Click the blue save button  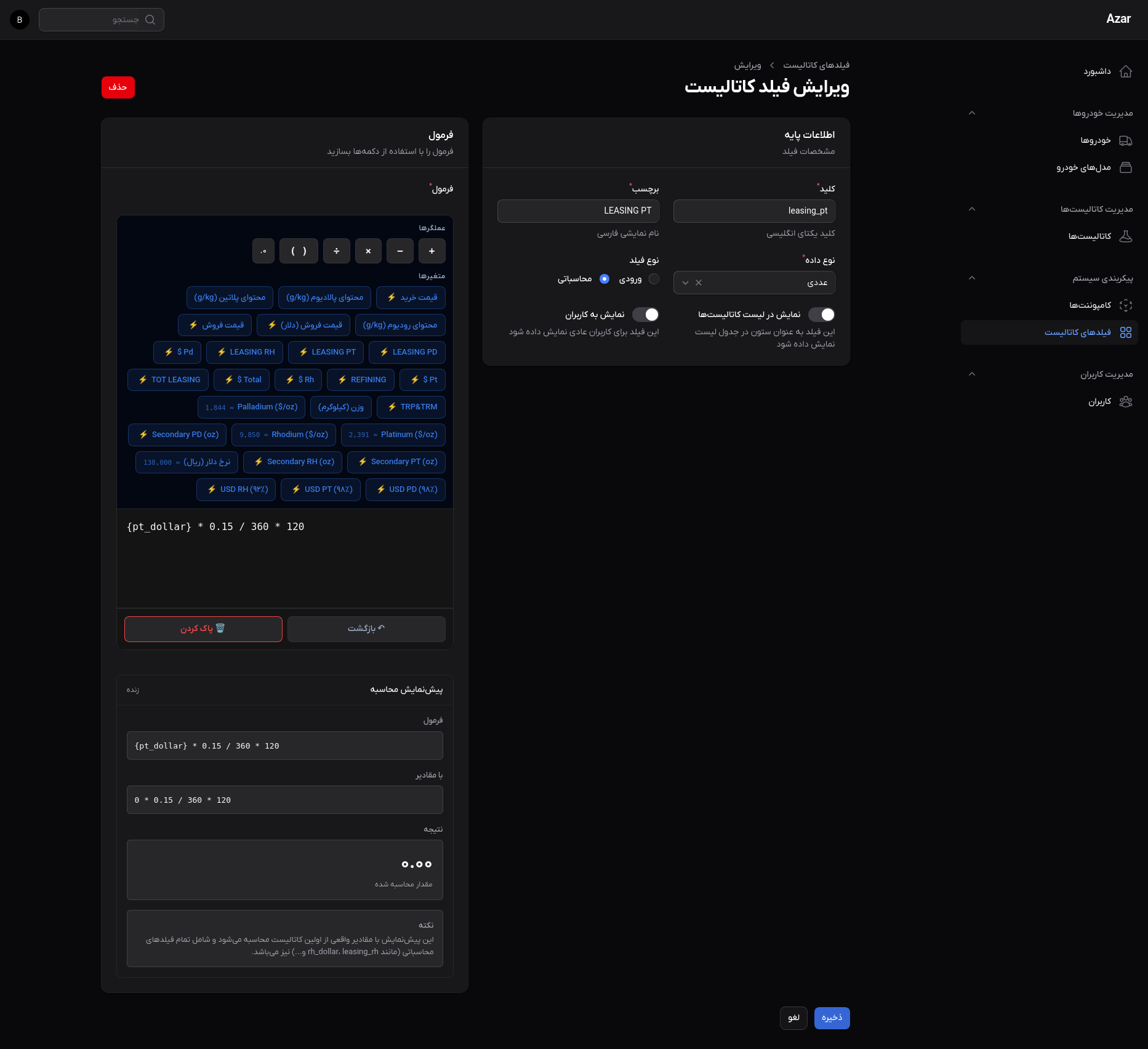point(832,1018)
